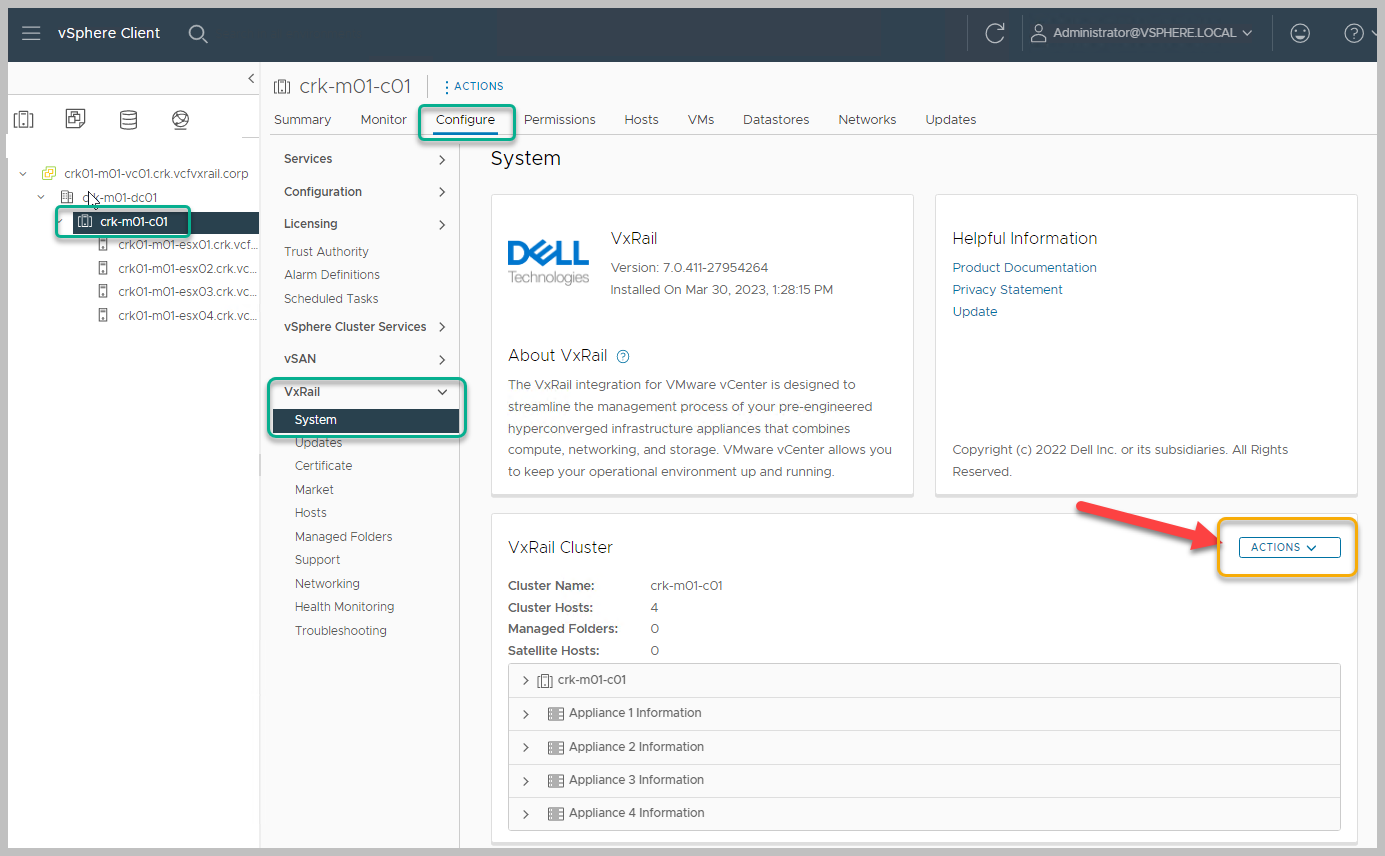Open the Product Documentation link

click(1024, 267)
